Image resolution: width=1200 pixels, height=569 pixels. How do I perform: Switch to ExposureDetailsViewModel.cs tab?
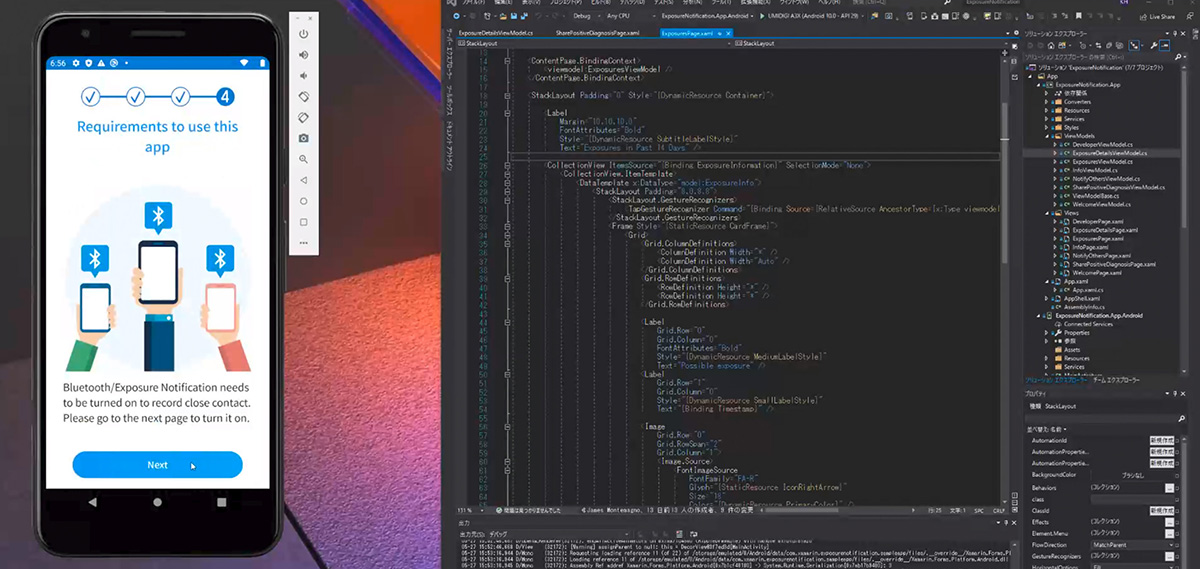(x=498, y=33)
